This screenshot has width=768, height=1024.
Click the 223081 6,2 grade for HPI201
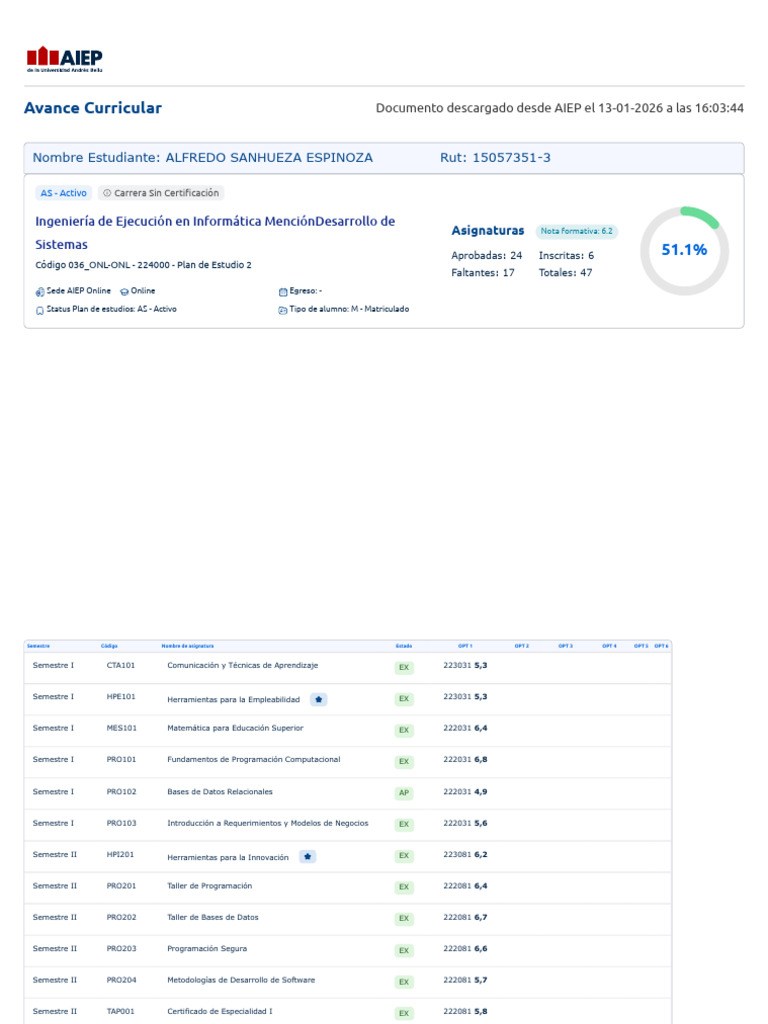coord(465,854)
